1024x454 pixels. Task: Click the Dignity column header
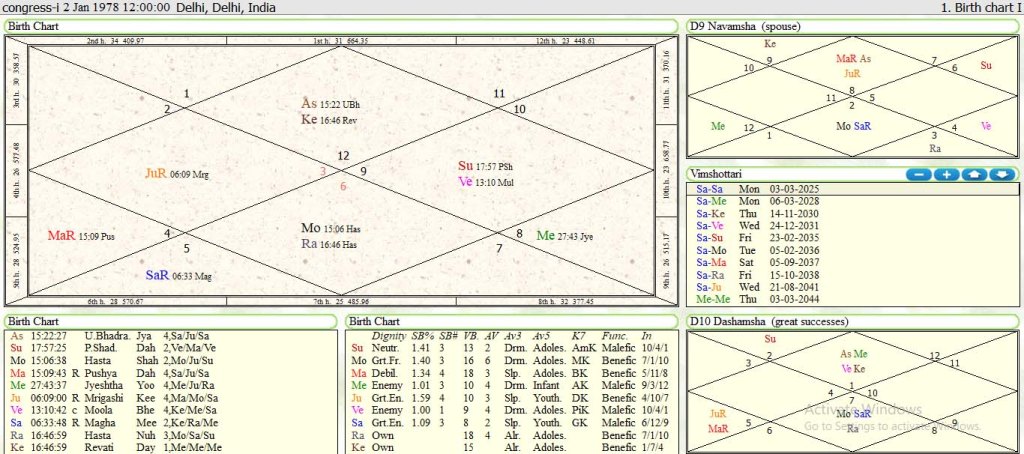388,335
